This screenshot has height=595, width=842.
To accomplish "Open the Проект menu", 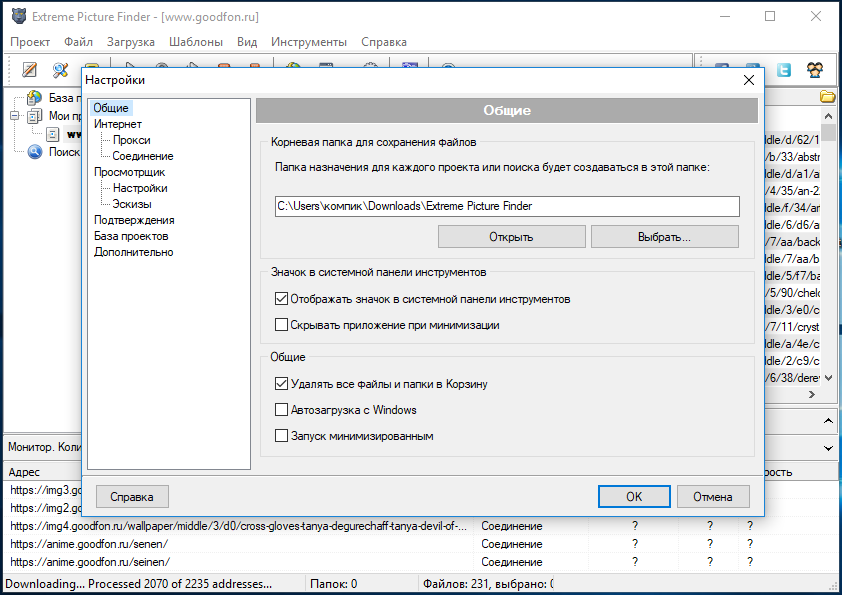I will pyautogui.click(x=30, y=42).
